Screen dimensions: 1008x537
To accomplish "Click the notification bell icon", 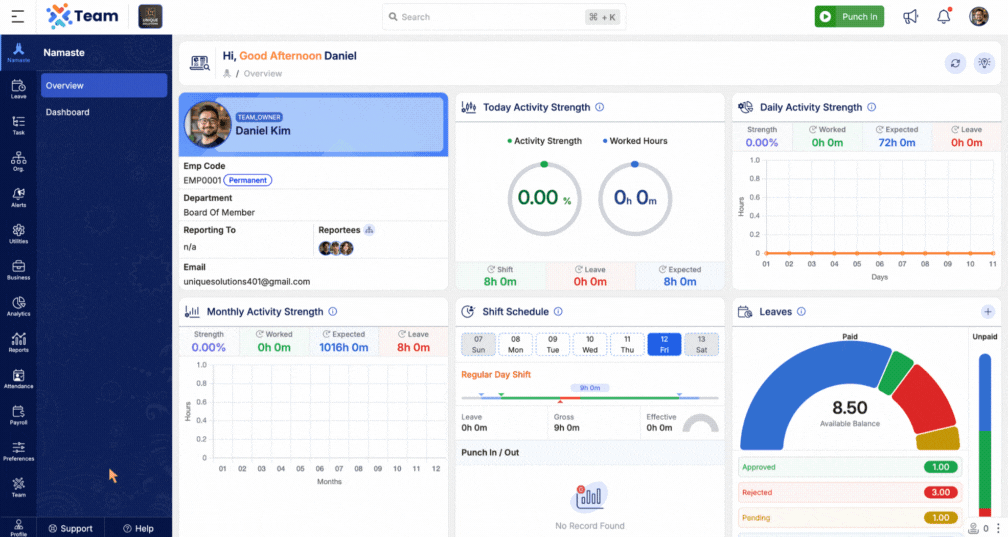I will 943,16.
